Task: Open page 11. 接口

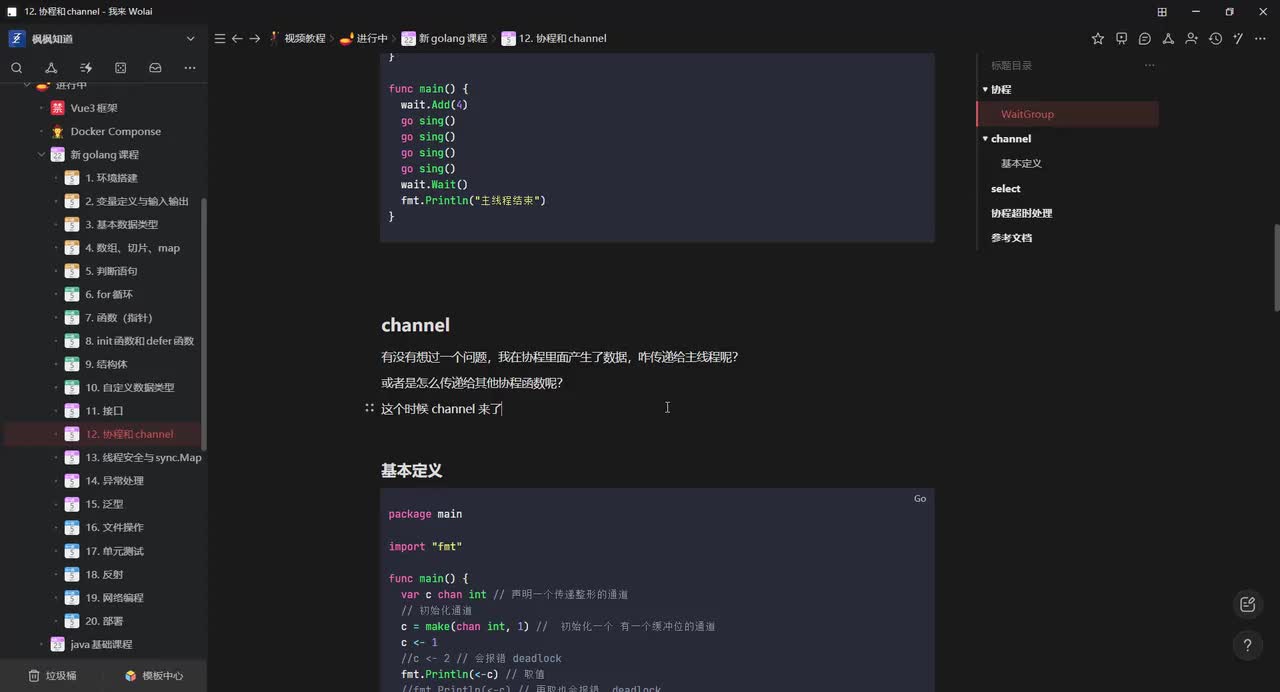Action: pyautogui.click(x=104, y=411)
